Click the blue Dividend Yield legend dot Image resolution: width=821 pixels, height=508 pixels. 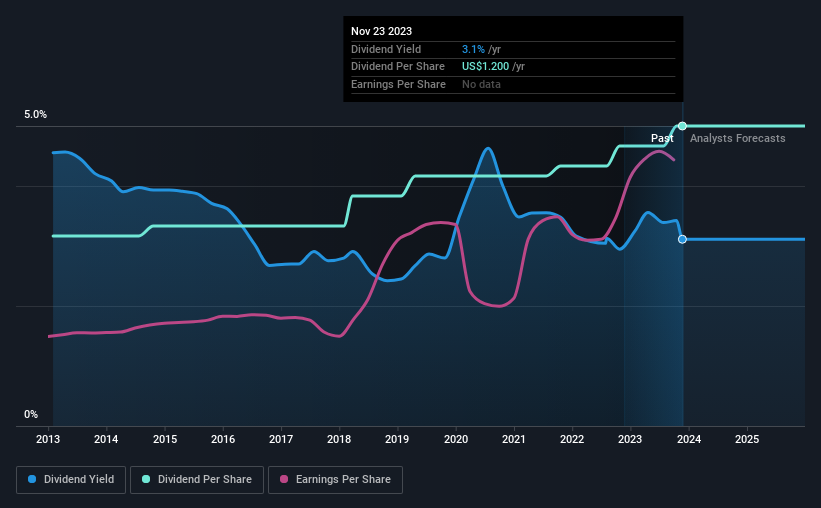pos(32,479)
